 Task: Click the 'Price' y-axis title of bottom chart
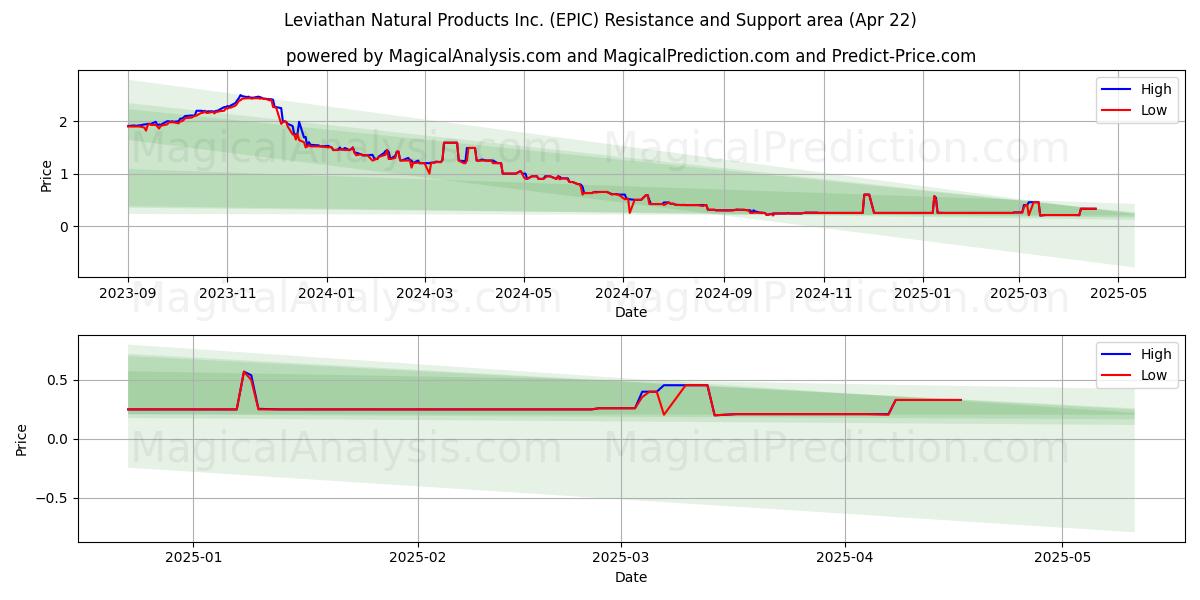click(22, 439)
